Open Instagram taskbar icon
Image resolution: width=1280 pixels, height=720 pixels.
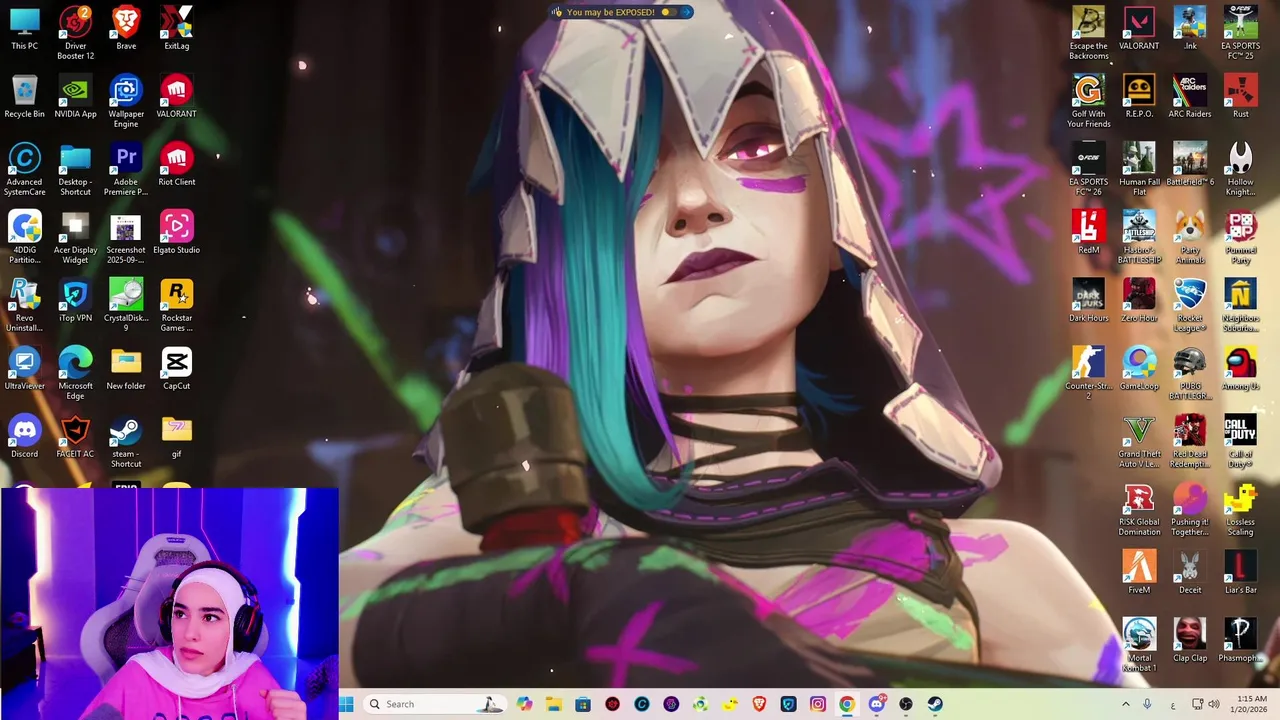coord(818,704)
